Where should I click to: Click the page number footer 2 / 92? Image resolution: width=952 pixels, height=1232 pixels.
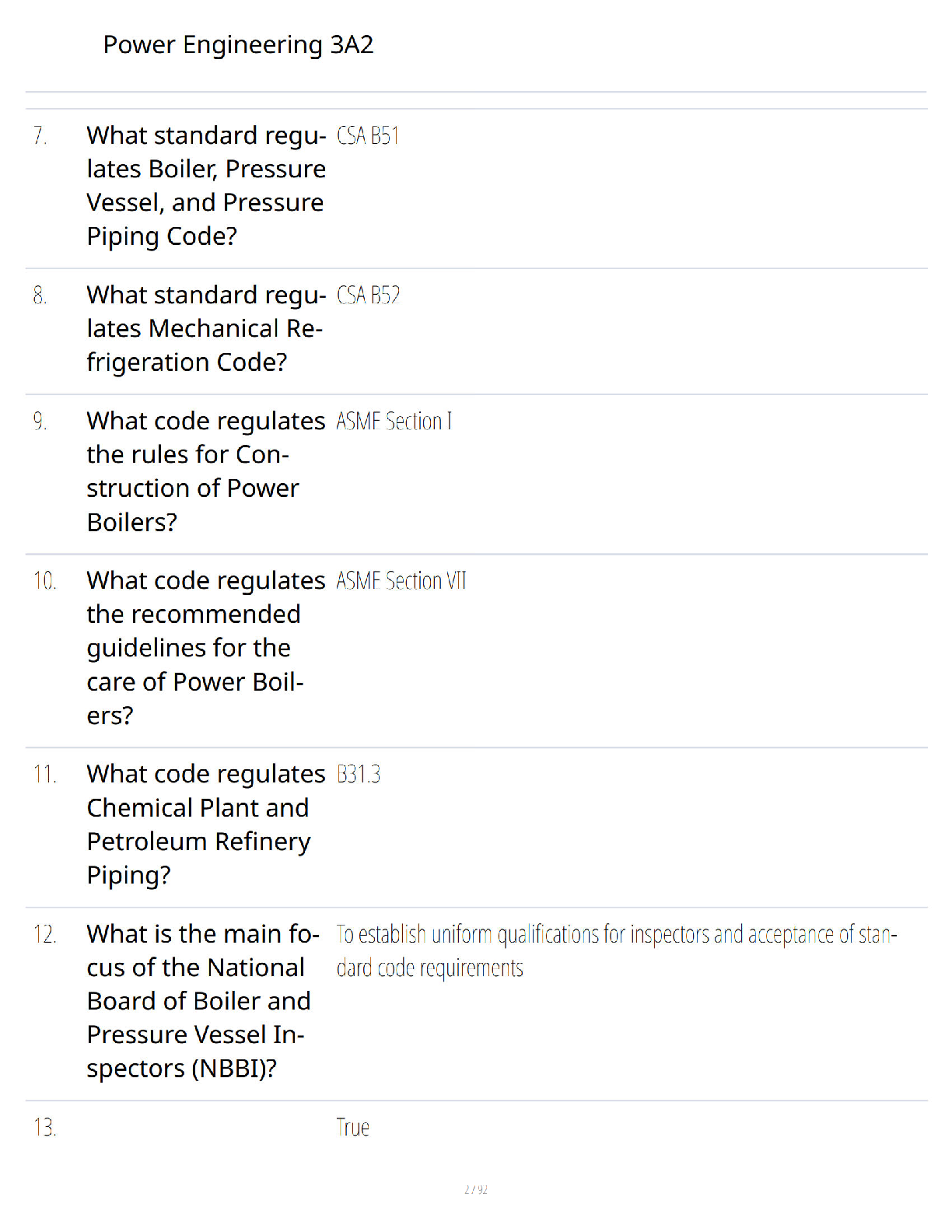[476, 1189]
